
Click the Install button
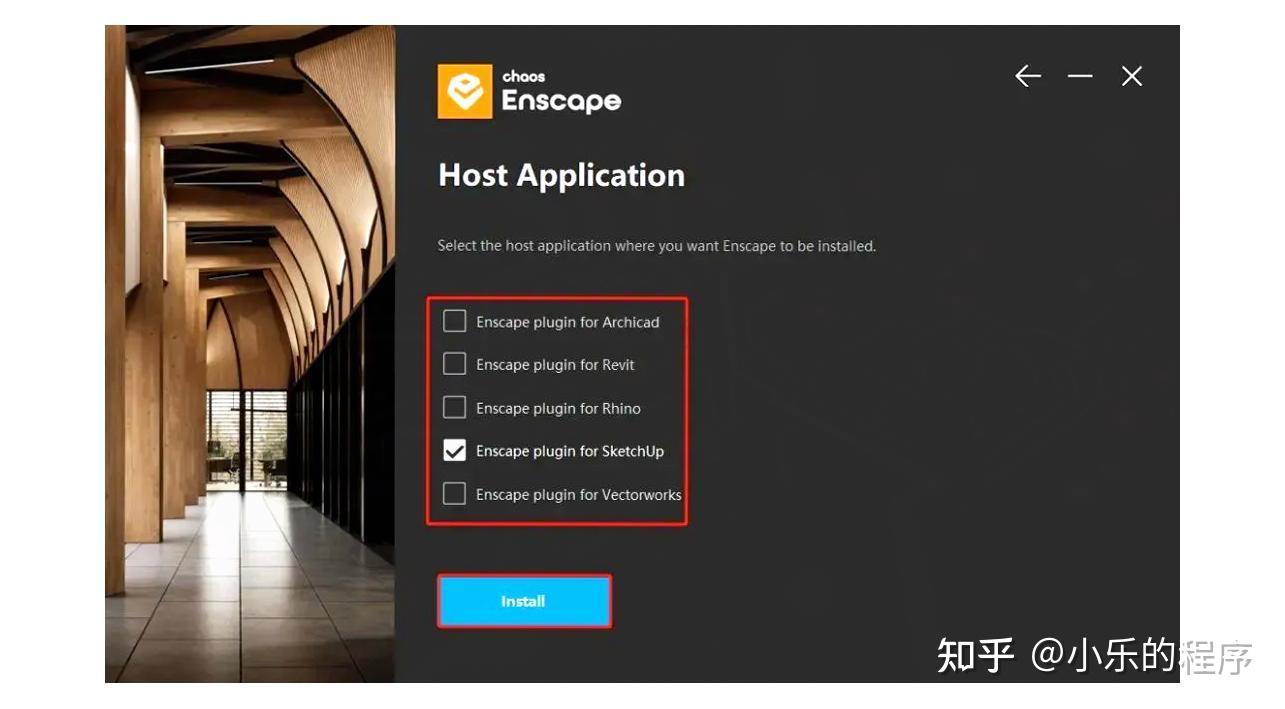click(524, 601)
